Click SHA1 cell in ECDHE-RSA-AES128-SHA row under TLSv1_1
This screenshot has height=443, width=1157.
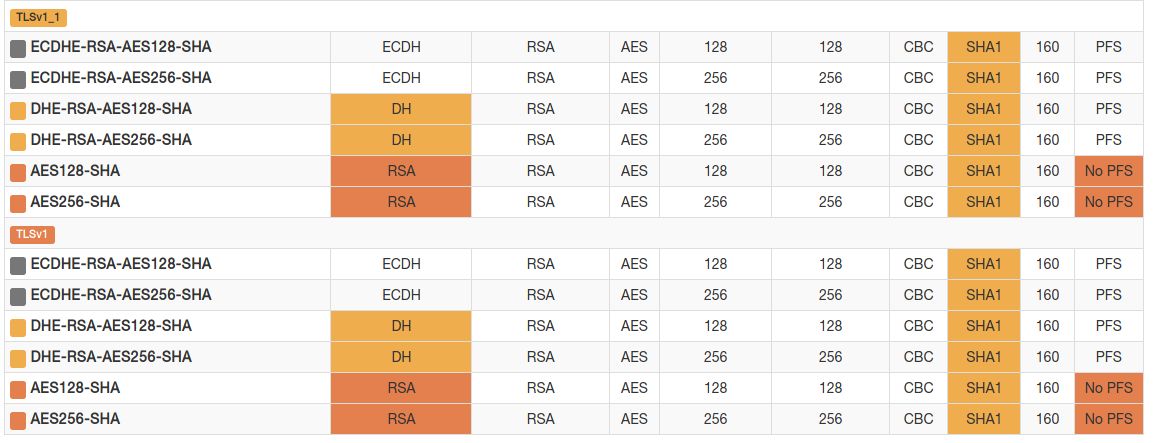point(983,47)
